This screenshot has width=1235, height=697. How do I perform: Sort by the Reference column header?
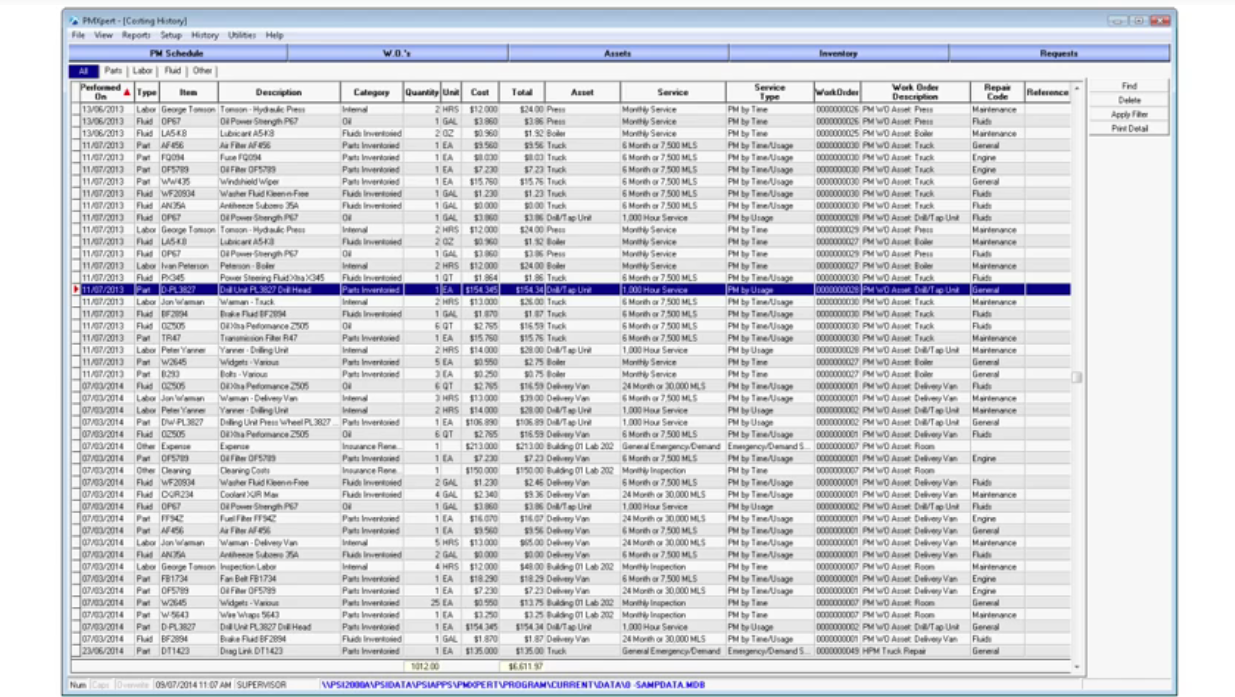tap(1047, 92)
